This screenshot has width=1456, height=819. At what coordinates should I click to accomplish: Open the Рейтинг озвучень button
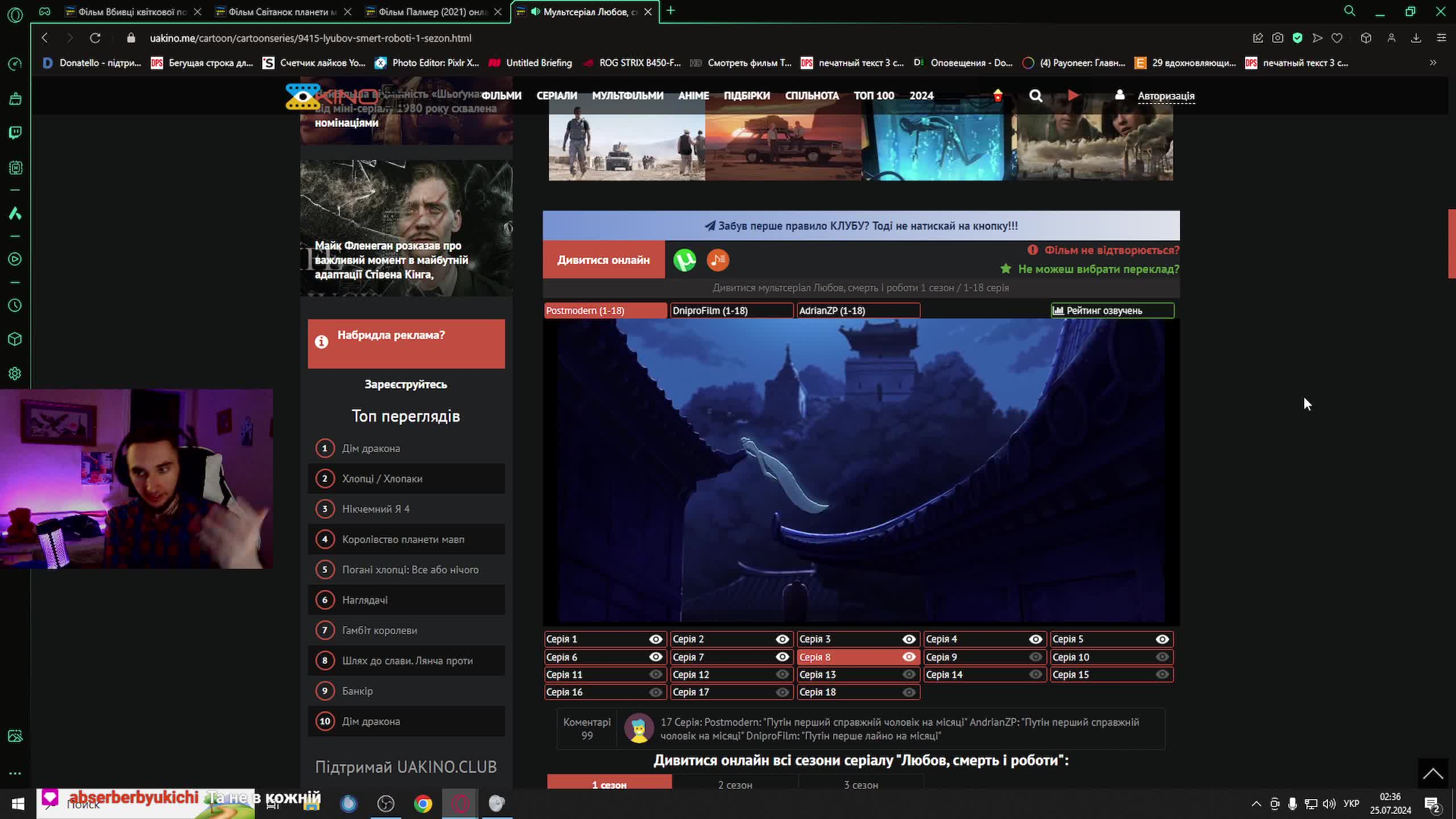pos(1112,311)
